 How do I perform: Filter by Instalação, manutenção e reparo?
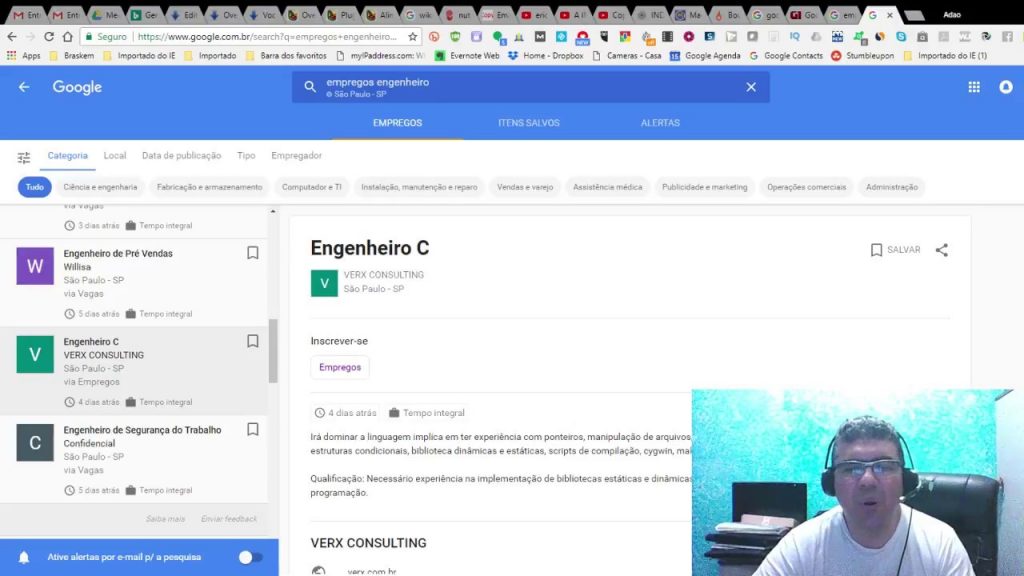coord(419,187)
